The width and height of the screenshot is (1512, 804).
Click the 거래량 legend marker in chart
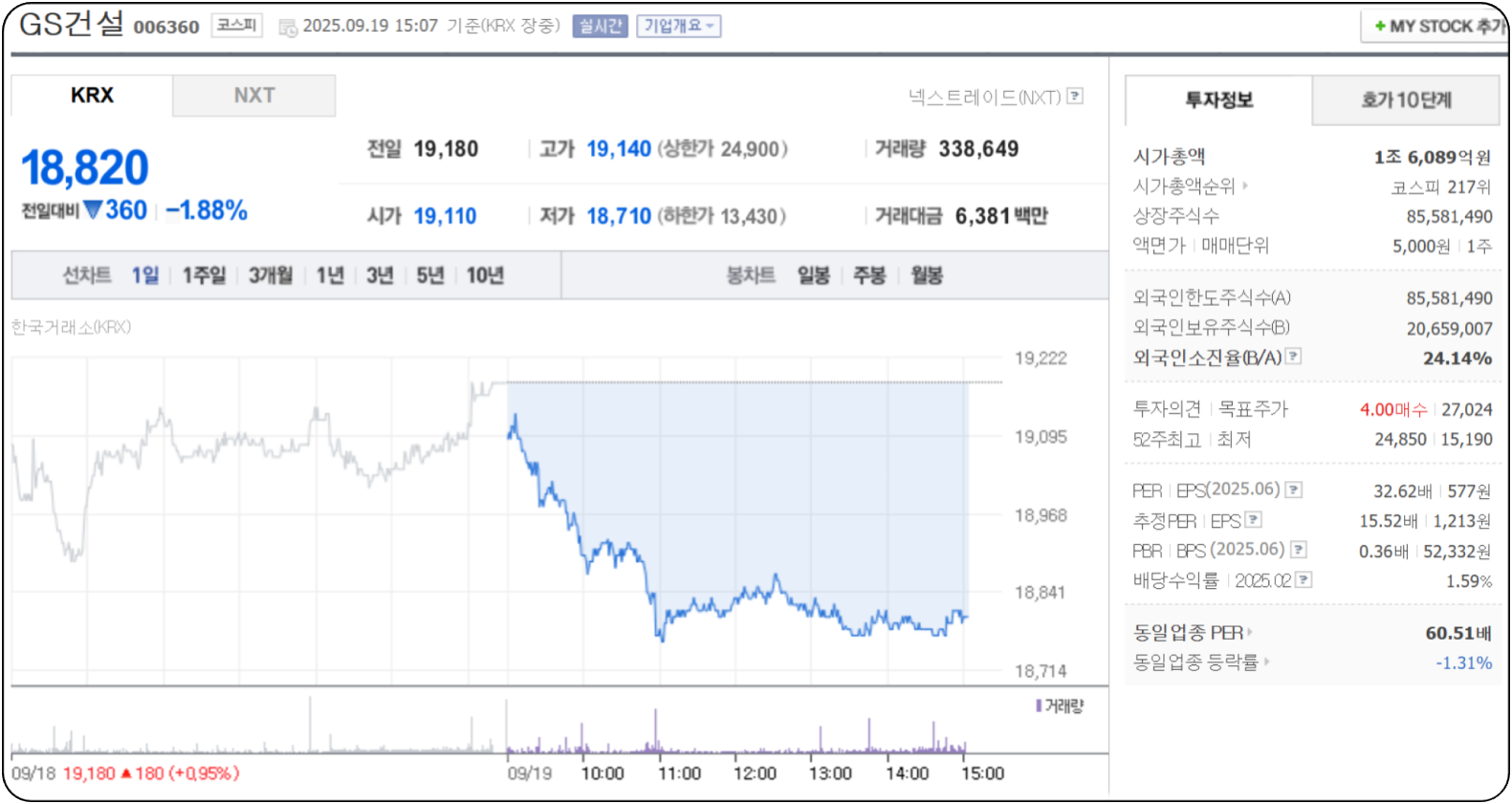(1039, 706)
